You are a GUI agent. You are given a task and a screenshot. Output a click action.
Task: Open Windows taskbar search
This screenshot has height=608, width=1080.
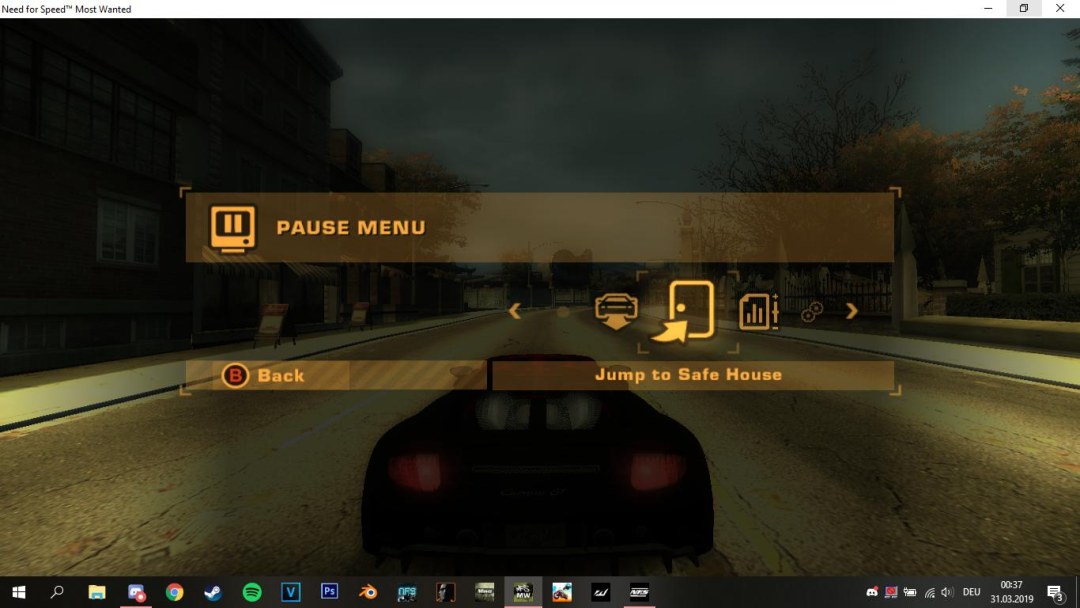coord(57,592)
